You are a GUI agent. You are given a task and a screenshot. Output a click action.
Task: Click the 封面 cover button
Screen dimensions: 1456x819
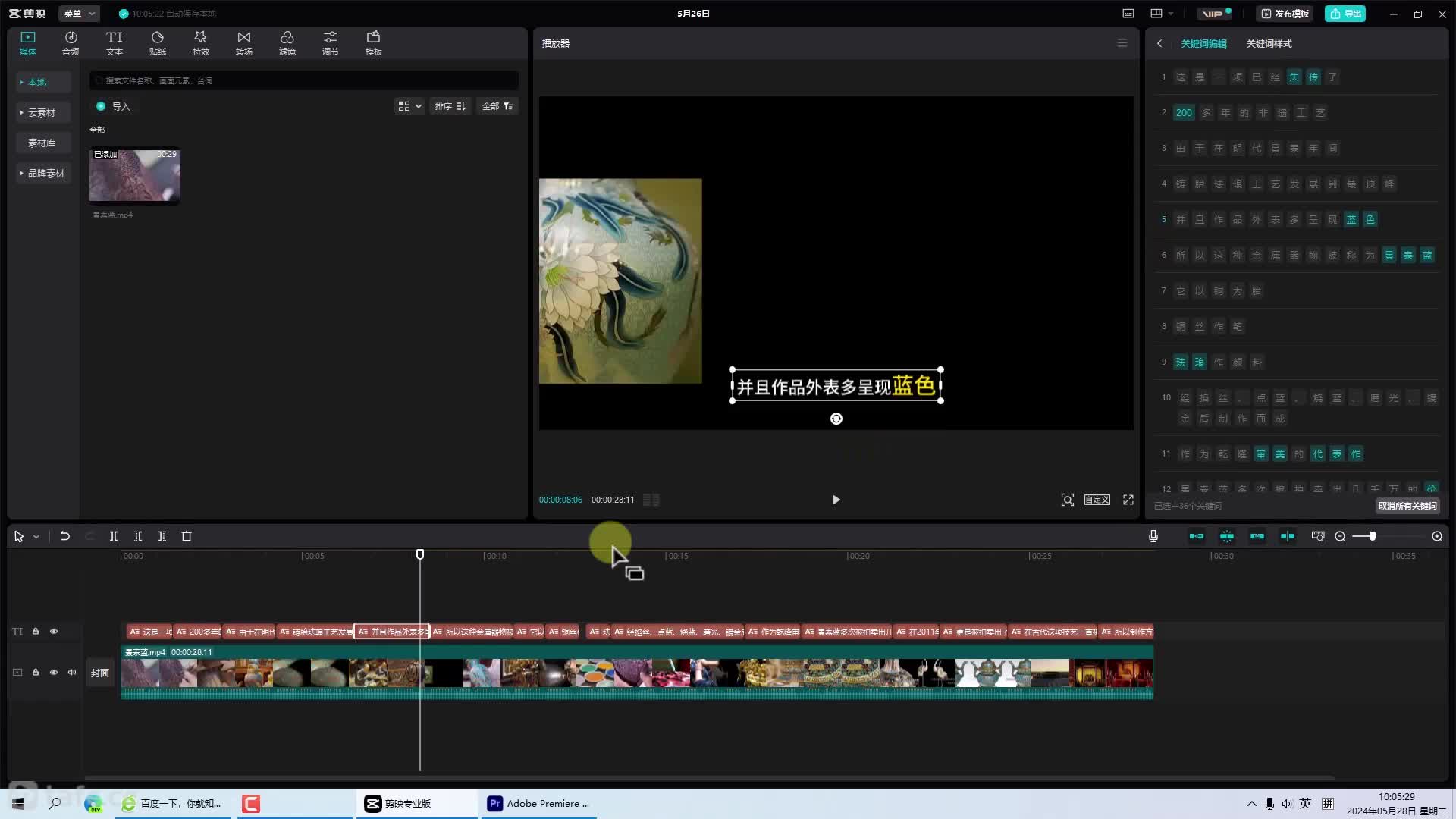[x=100, y=673]
